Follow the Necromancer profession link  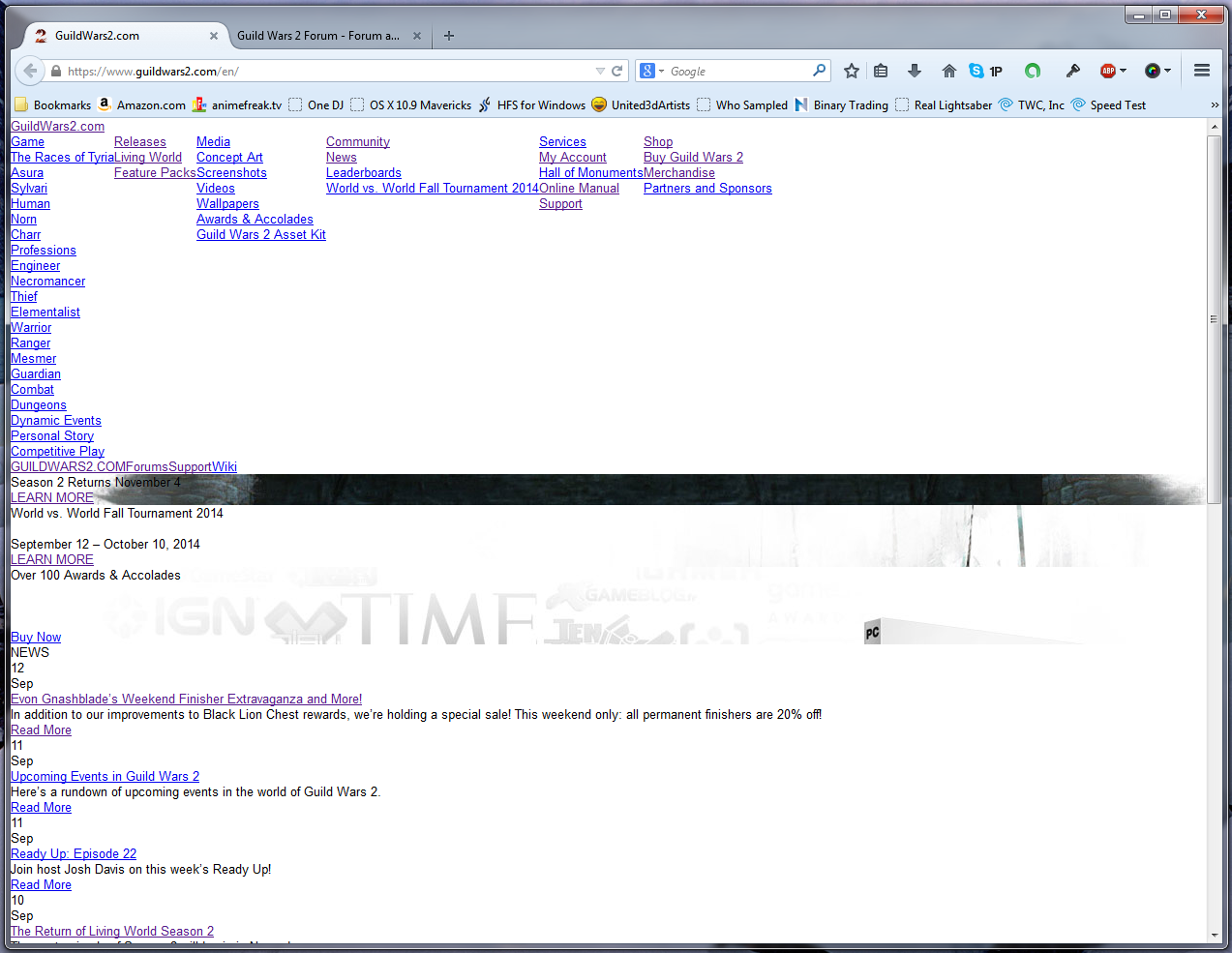48,282
